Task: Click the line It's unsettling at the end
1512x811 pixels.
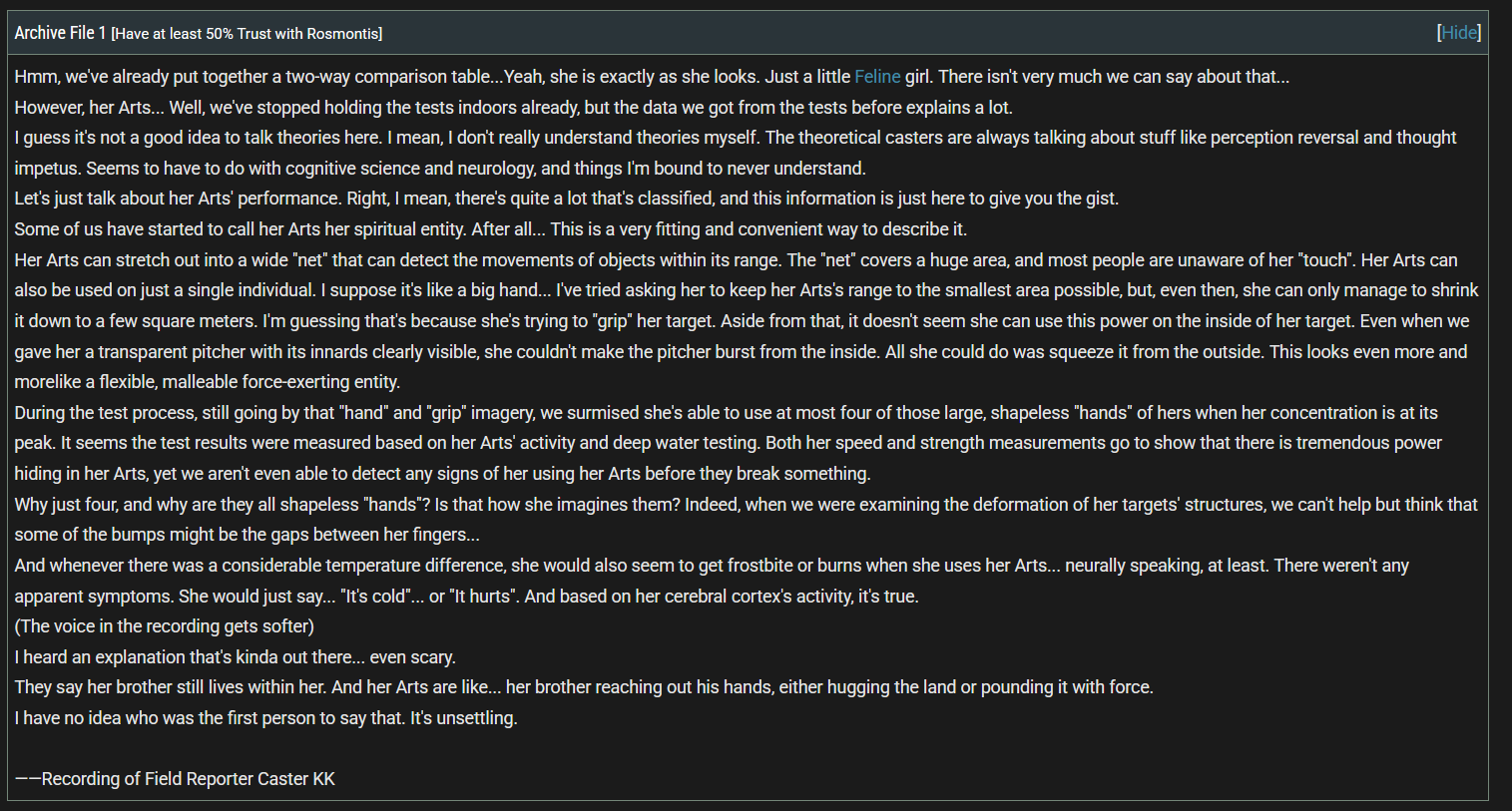Action: pos(265,718)
